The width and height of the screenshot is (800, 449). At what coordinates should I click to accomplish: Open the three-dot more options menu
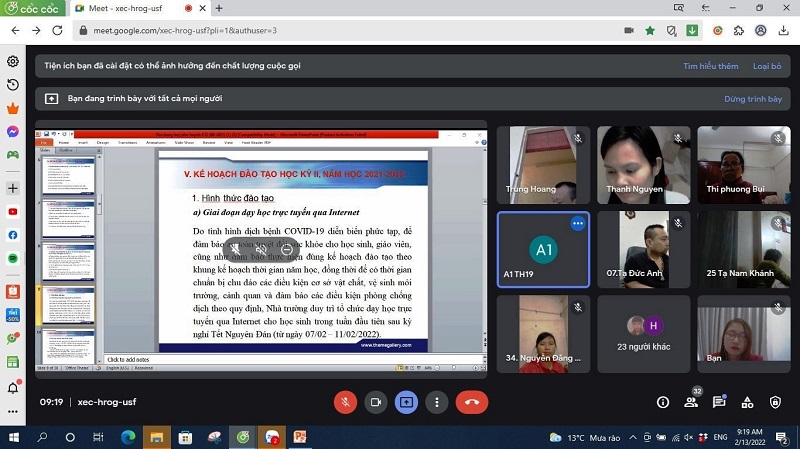pos(437,402)
